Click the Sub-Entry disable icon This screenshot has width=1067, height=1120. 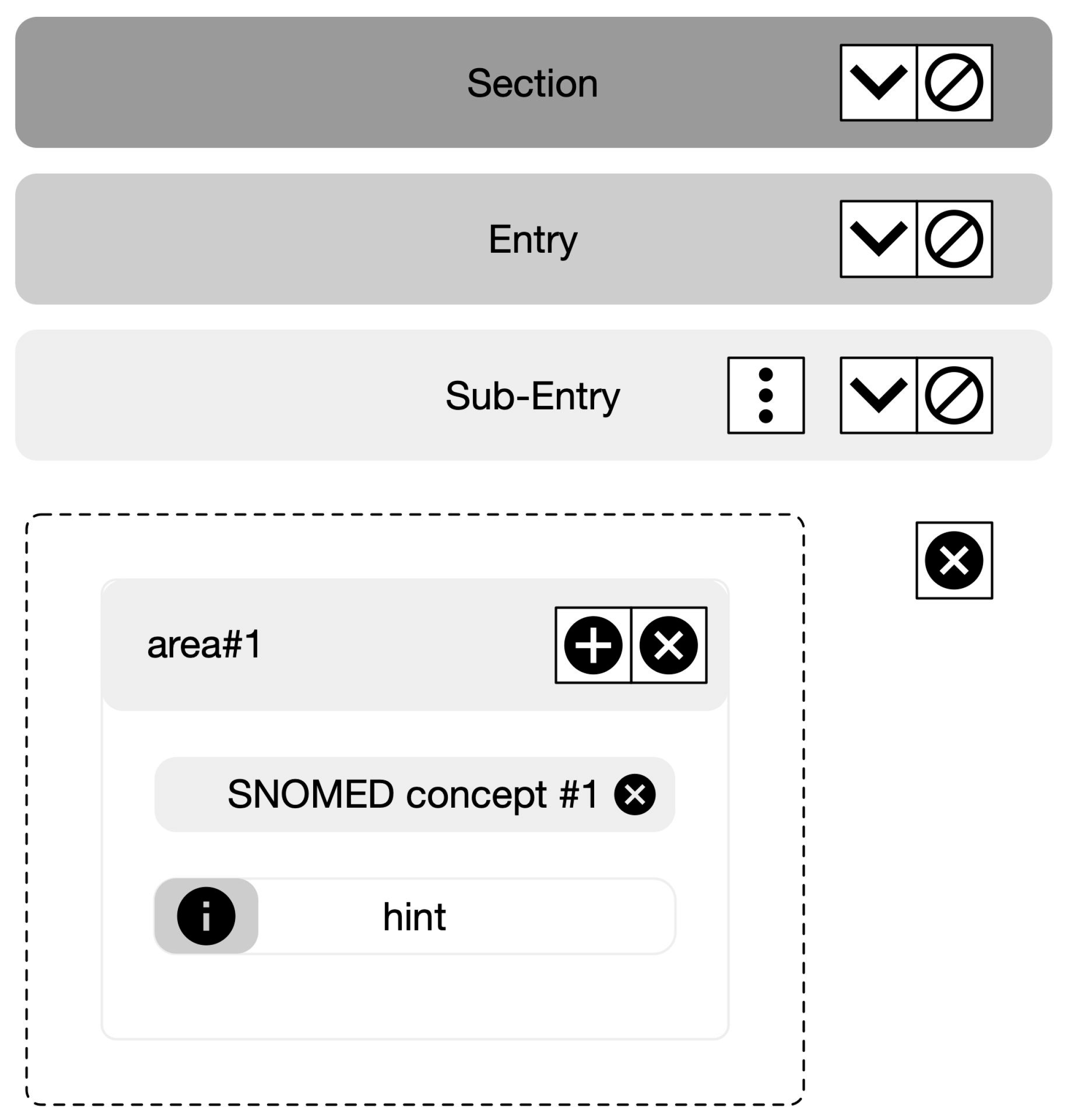[x=954, y=395]
